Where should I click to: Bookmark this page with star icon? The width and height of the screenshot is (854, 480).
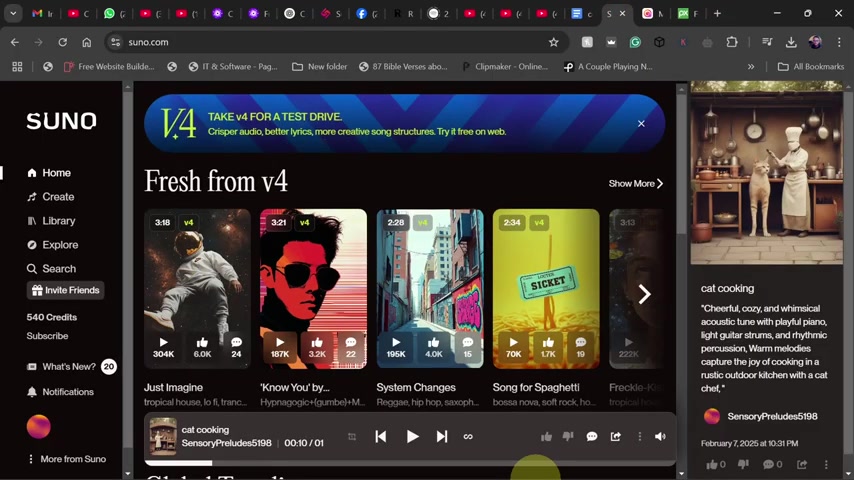[x=554, y=42]
